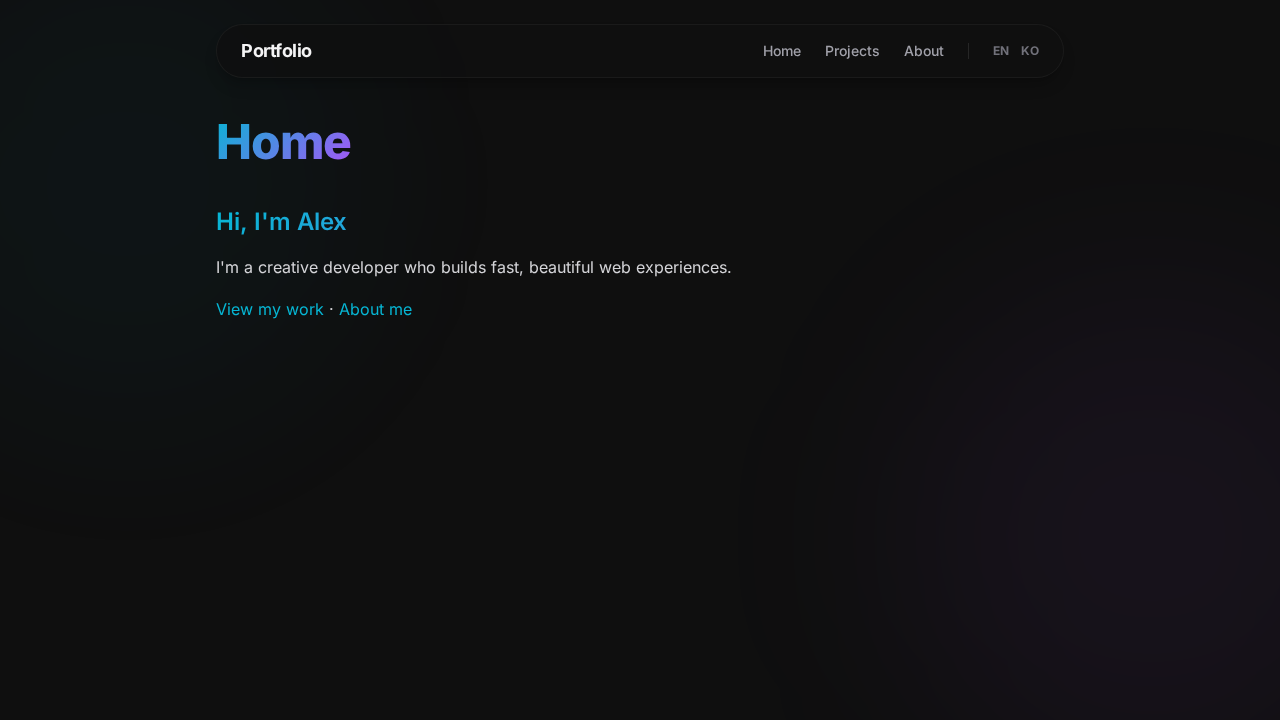Click the 'Hi, I'm Alex' subheading

[x=281, y=222]
